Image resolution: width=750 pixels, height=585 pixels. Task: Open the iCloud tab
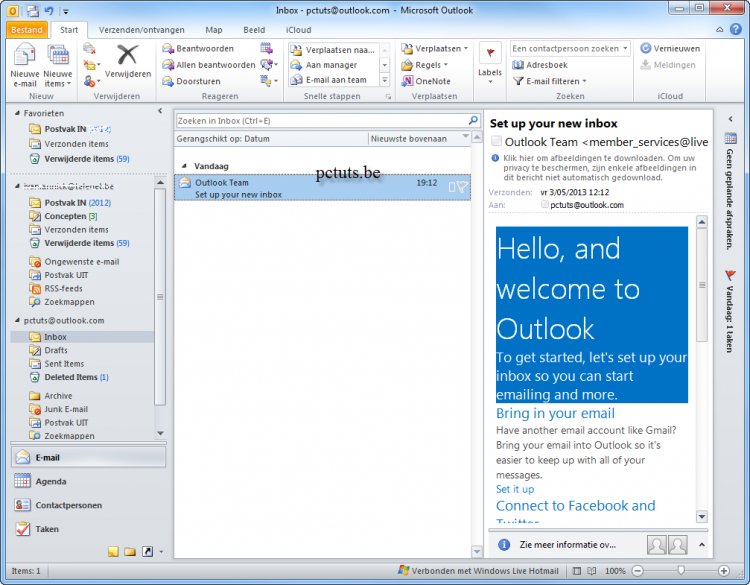coord(298,30)
